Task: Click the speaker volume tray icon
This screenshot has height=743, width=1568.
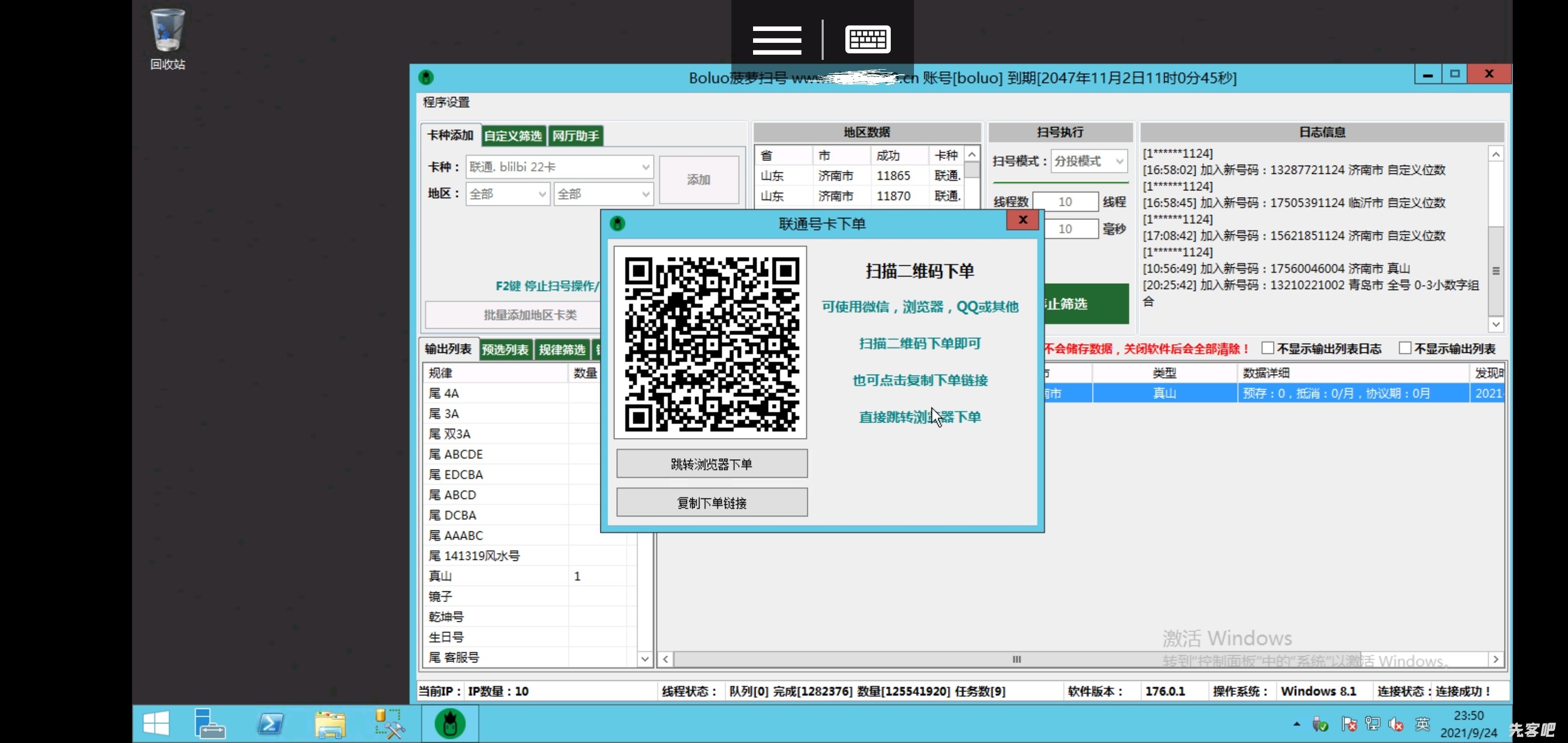Action: pos(1395,724)
